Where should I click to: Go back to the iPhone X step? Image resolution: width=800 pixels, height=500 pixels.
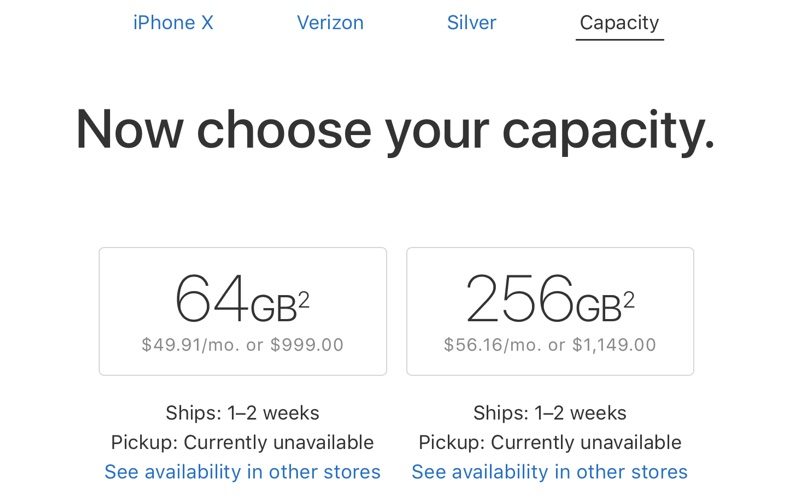tap(173, 22)
